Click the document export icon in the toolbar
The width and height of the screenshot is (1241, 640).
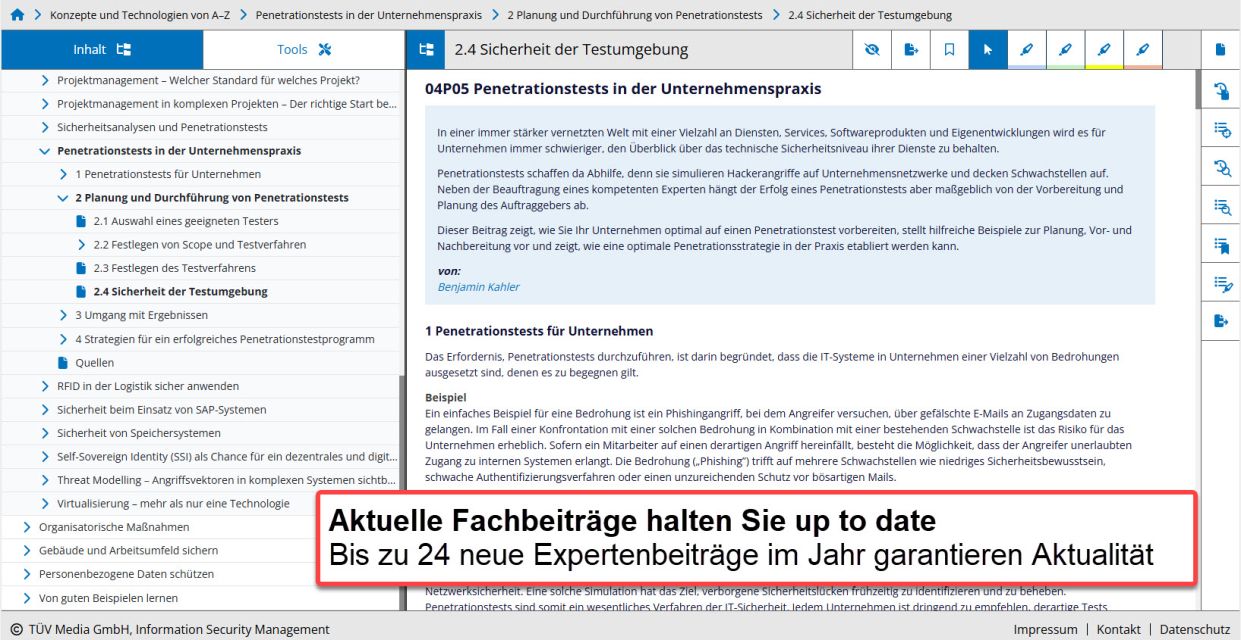910,49
